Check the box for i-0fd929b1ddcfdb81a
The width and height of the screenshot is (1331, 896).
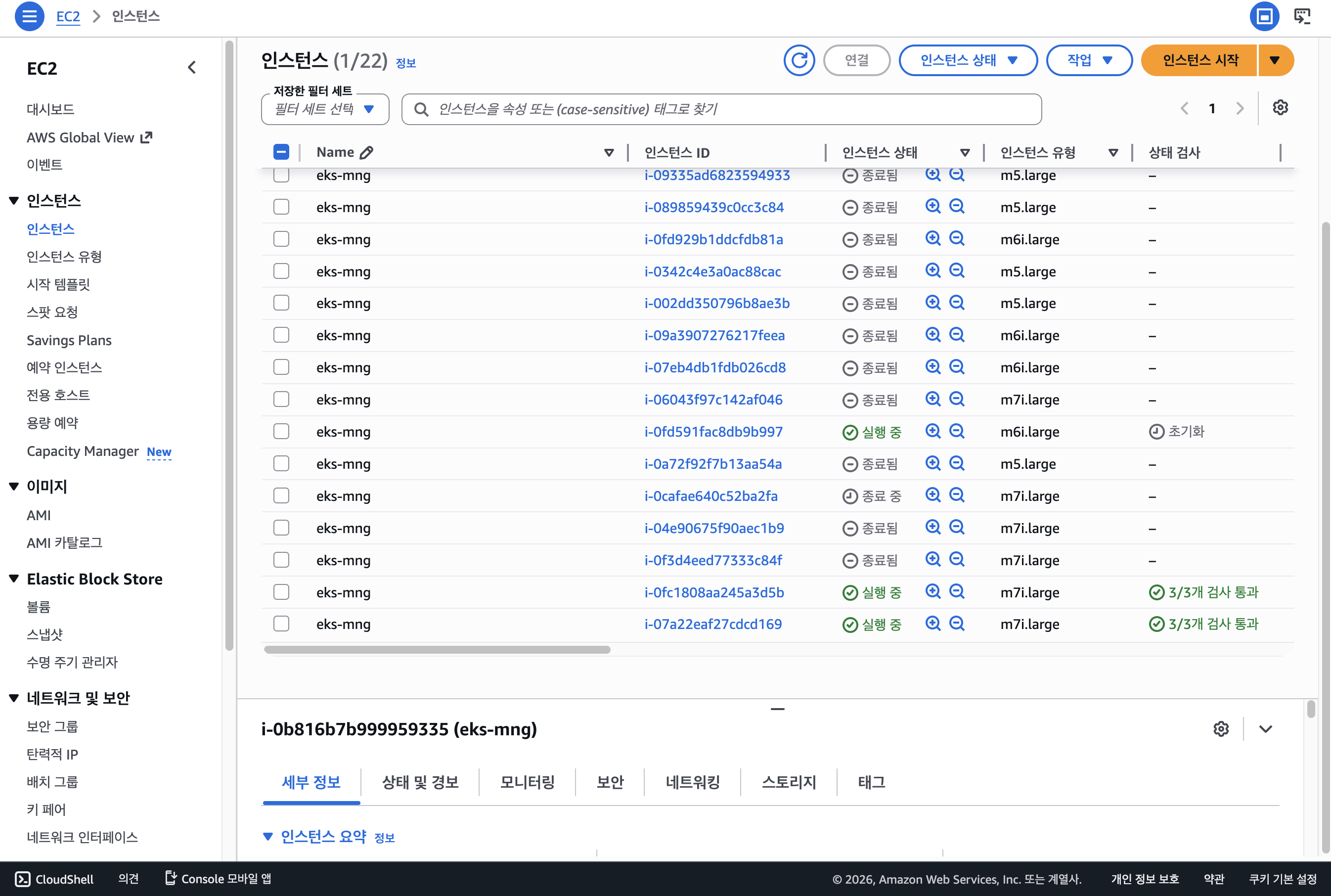click(281, 239)
